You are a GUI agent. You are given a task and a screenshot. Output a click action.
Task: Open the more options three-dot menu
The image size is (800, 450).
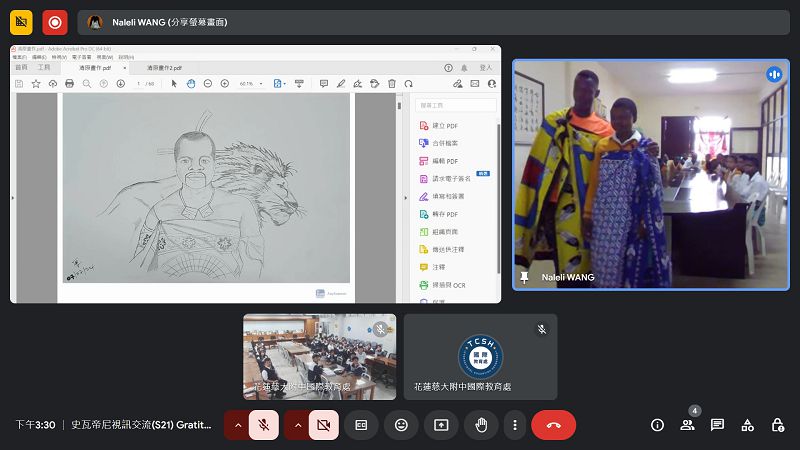[x=514, y=425]
